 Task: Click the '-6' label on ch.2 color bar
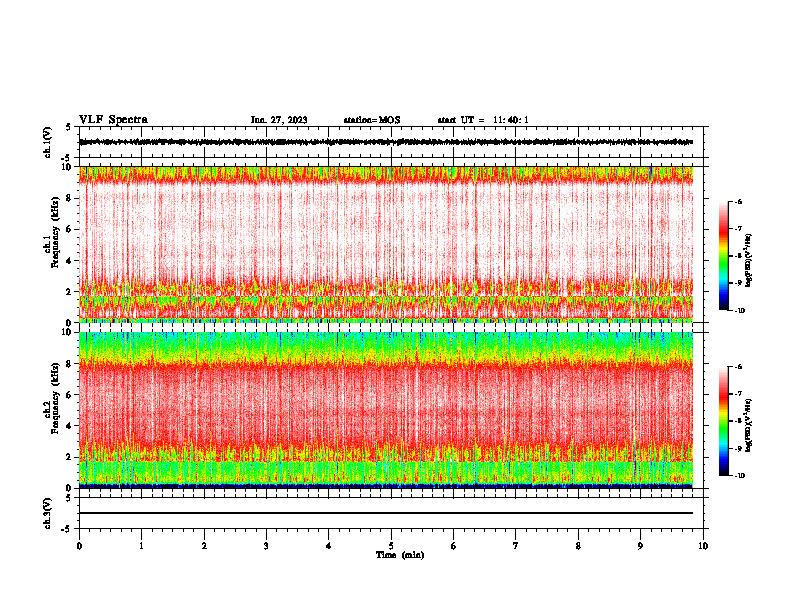click(x=738, y=367)
